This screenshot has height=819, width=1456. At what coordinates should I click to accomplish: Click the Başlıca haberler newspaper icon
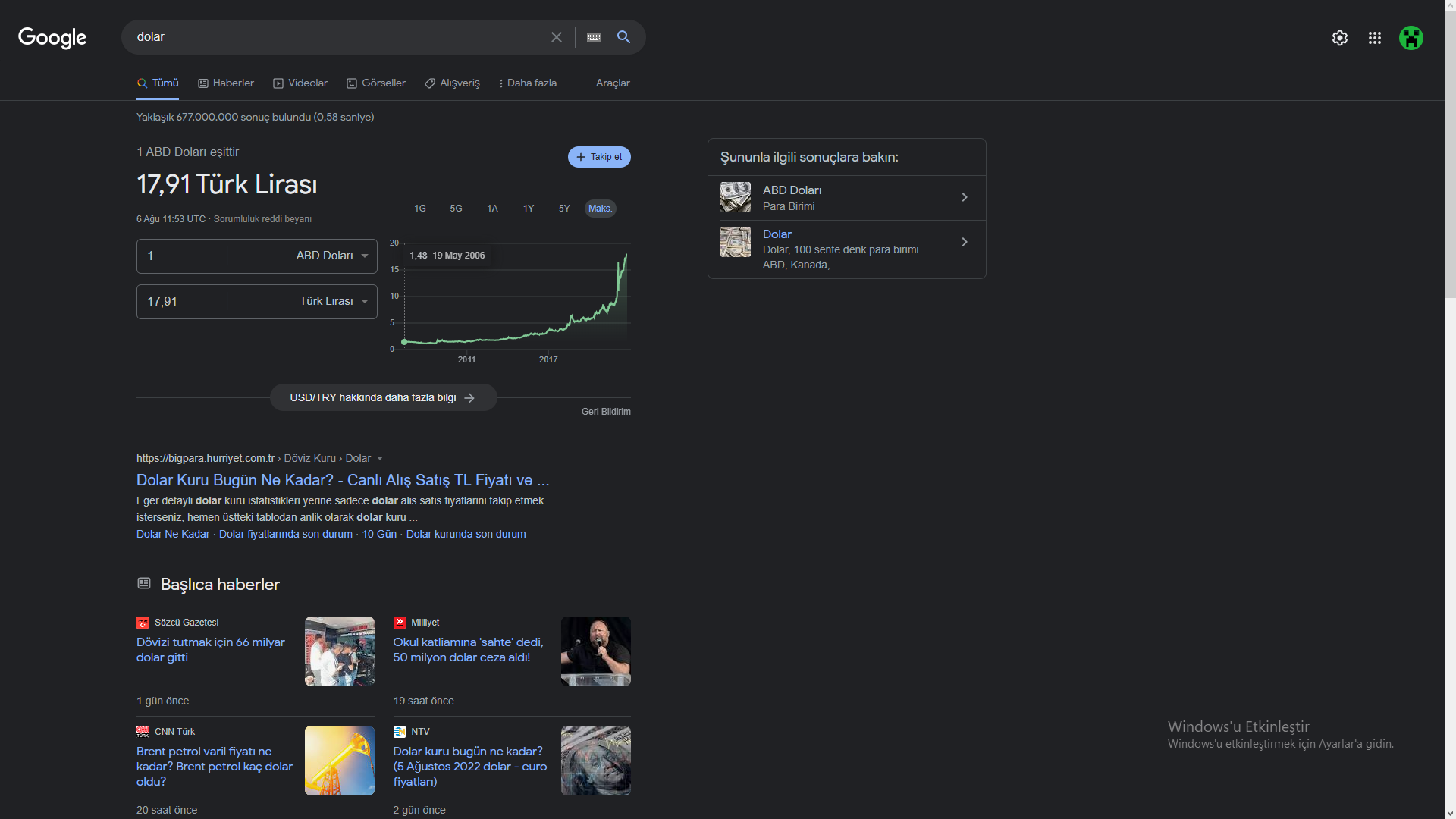pyautogui.click(x=144, y=583)
